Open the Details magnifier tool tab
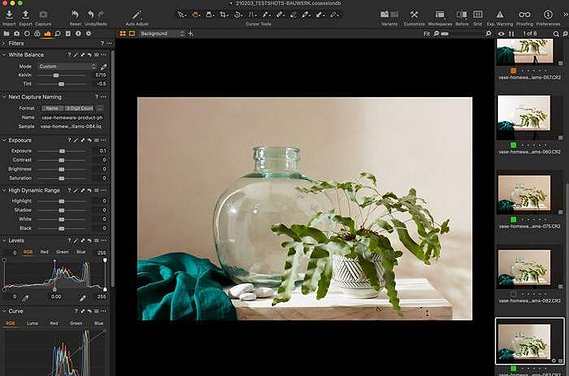The width and height of the screenshot is (569, 376). [57, 33]
